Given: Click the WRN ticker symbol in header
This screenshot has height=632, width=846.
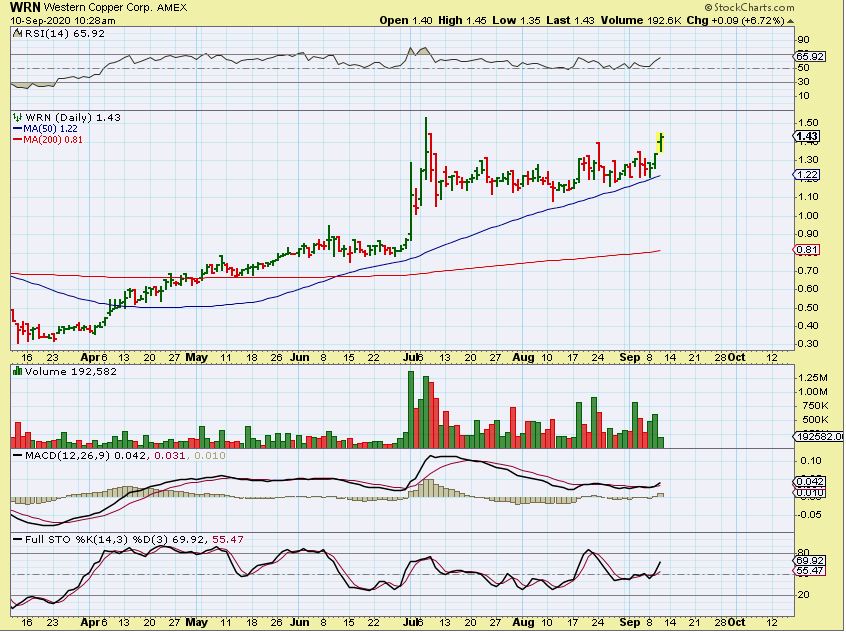Looking at the screenshot, I should click(25, 7).
